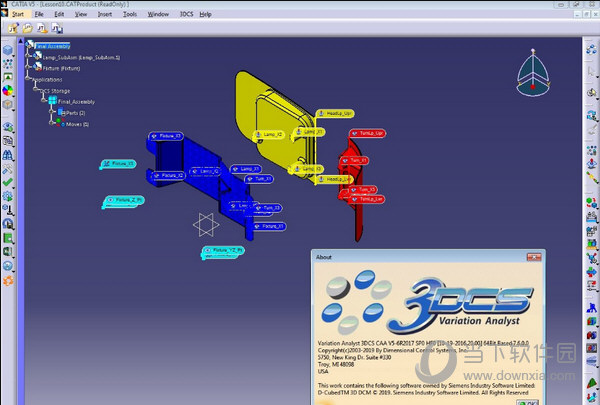
Task: Click the blue gear run icon
Action: click(x=8, y=196)
